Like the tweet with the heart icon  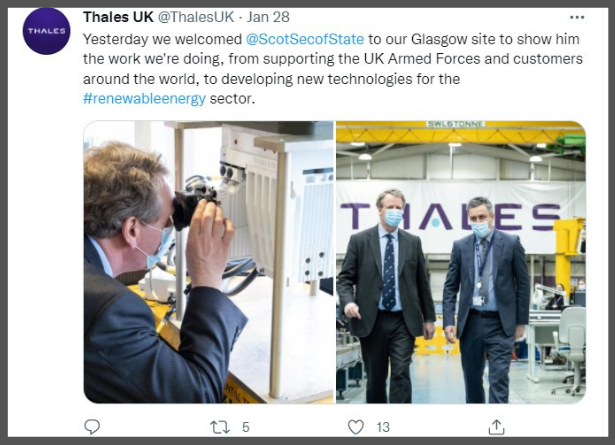click(x=356, y=427)
